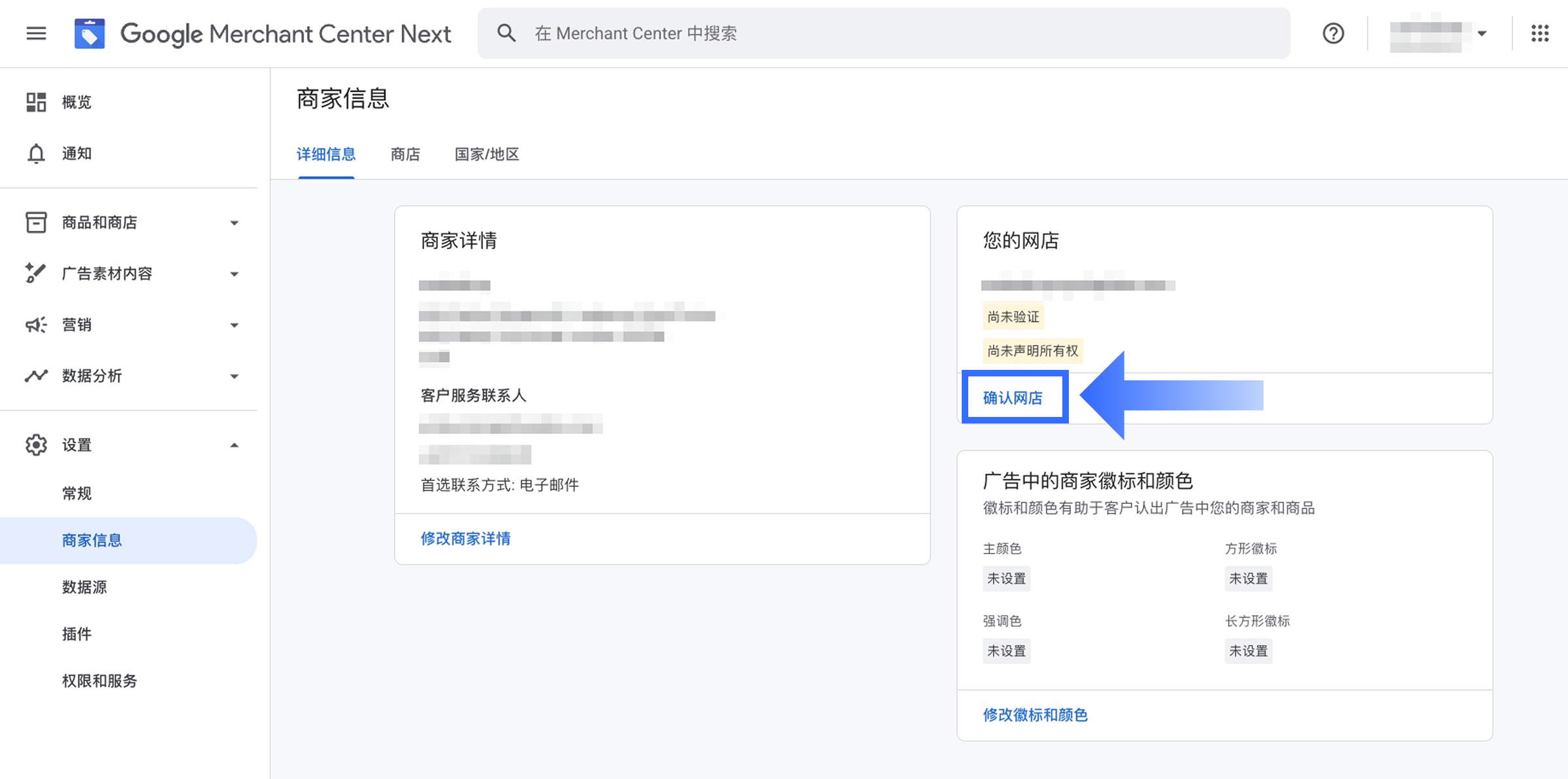Click the help question mark icon

click(x=1333, y=33)
